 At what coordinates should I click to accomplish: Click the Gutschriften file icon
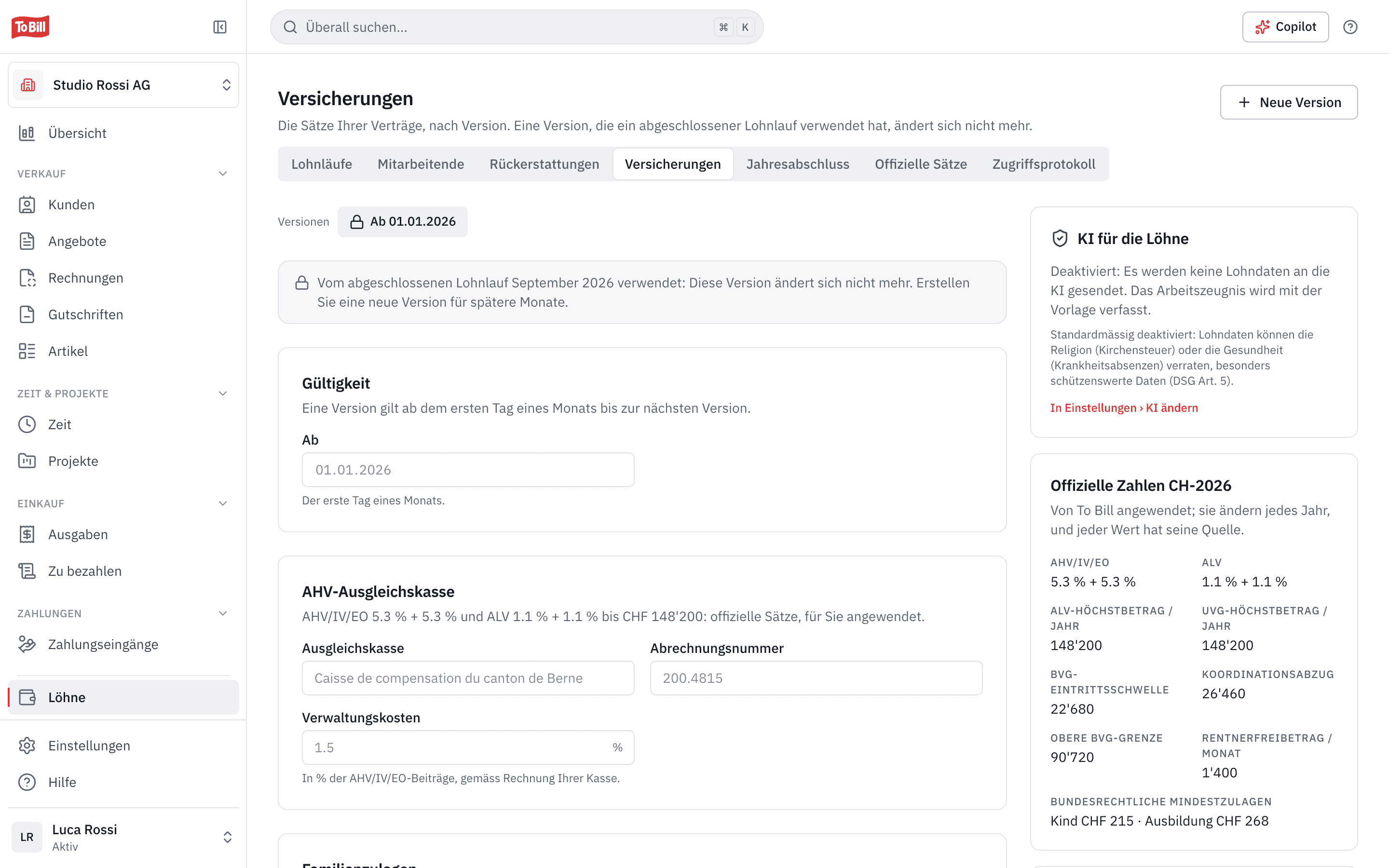tap(27, 314)
